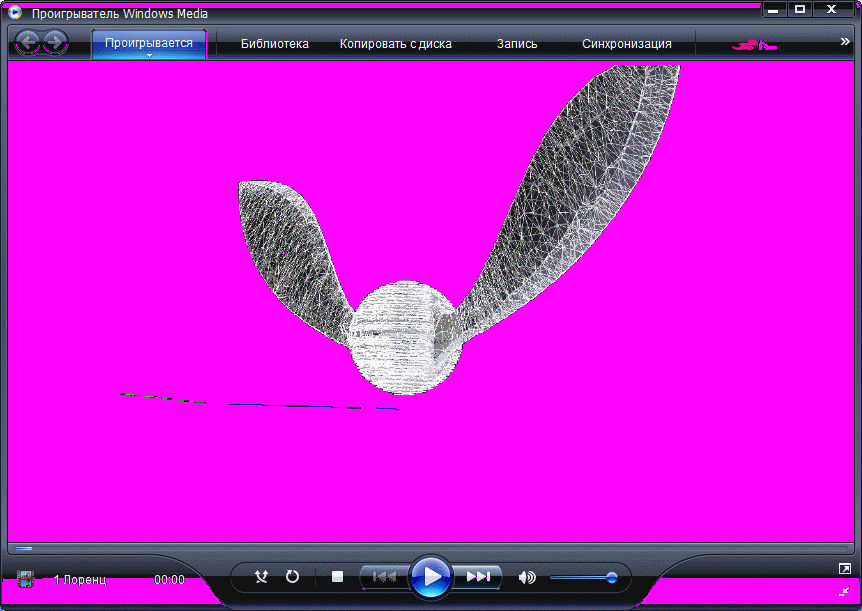Open the Проигрывается tab
Screen dimensions: 862x611
coord(148,43)
